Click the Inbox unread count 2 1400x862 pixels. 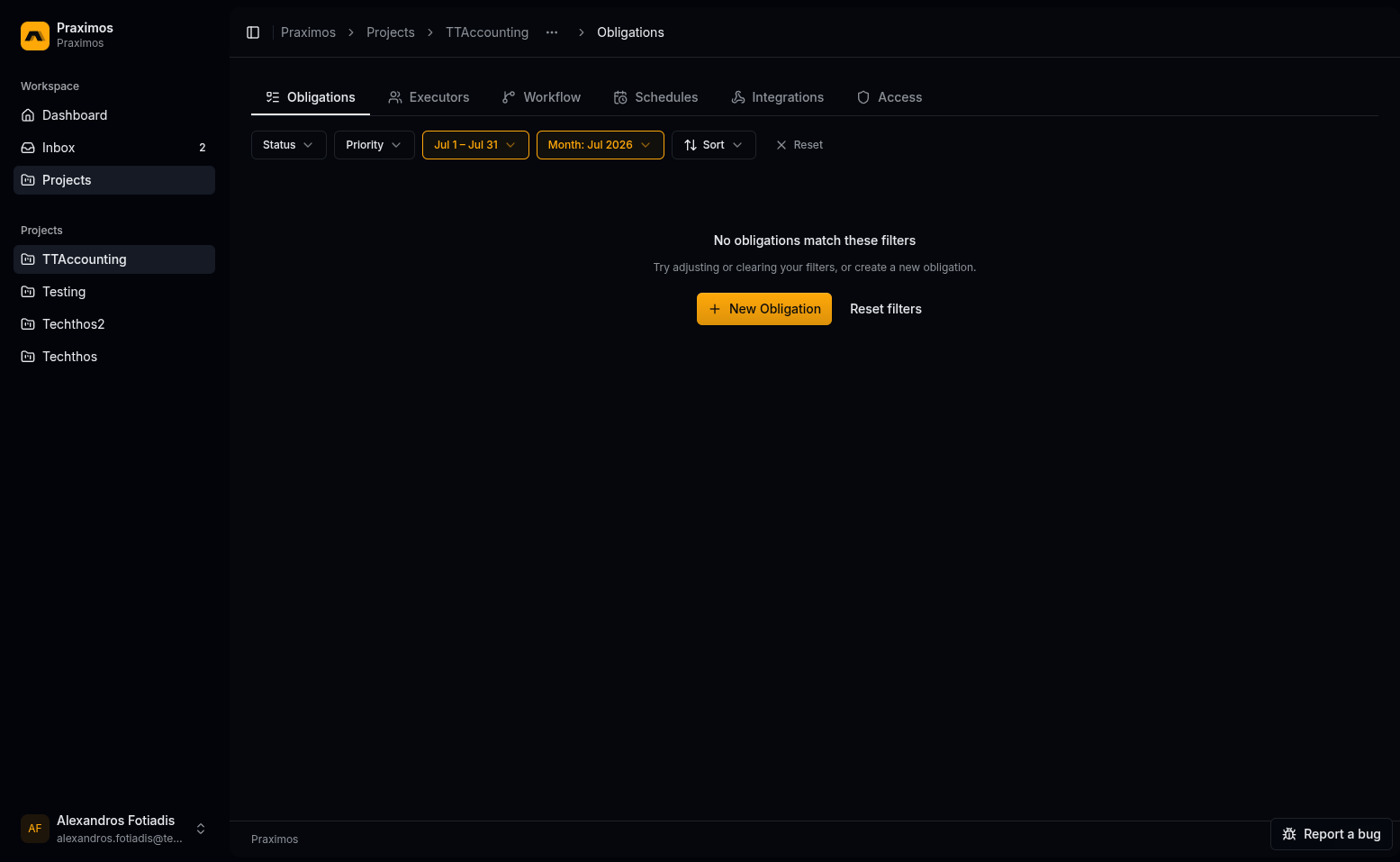click(203, 148)
